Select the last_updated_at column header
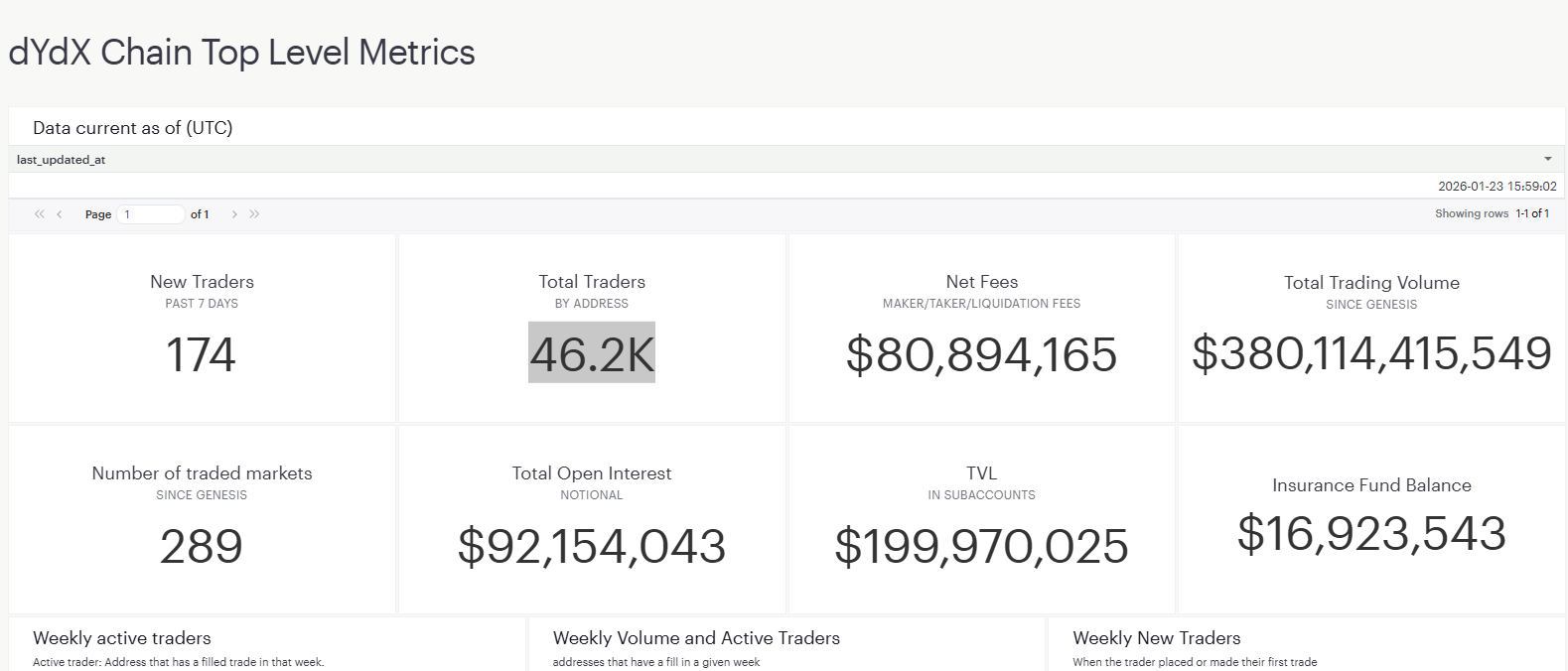1568x671 pixels. (x=786, y=159)
